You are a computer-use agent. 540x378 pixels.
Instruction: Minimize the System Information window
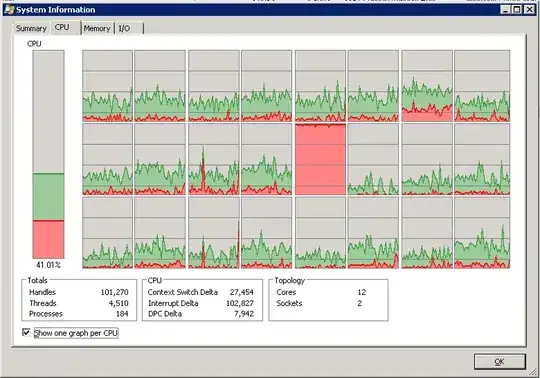click(505, 10)
